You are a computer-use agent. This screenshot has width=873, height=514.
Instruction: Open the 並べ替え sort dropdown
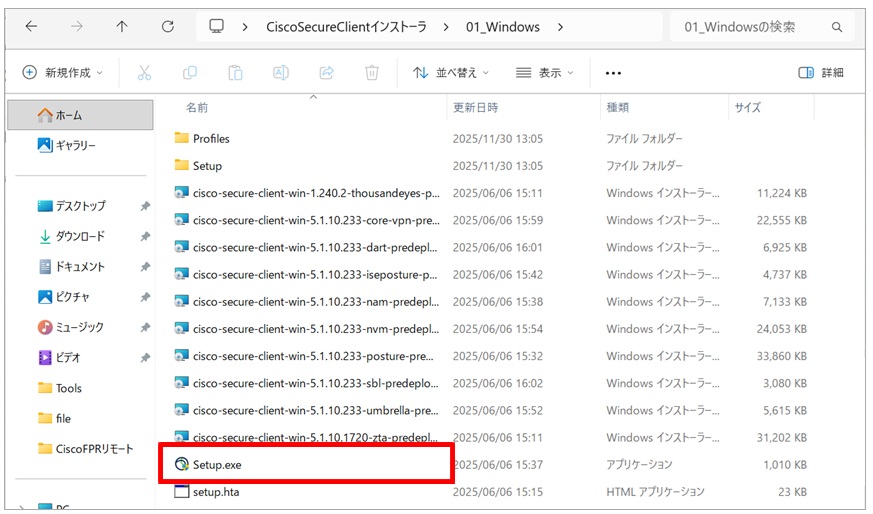coord(451,73)
